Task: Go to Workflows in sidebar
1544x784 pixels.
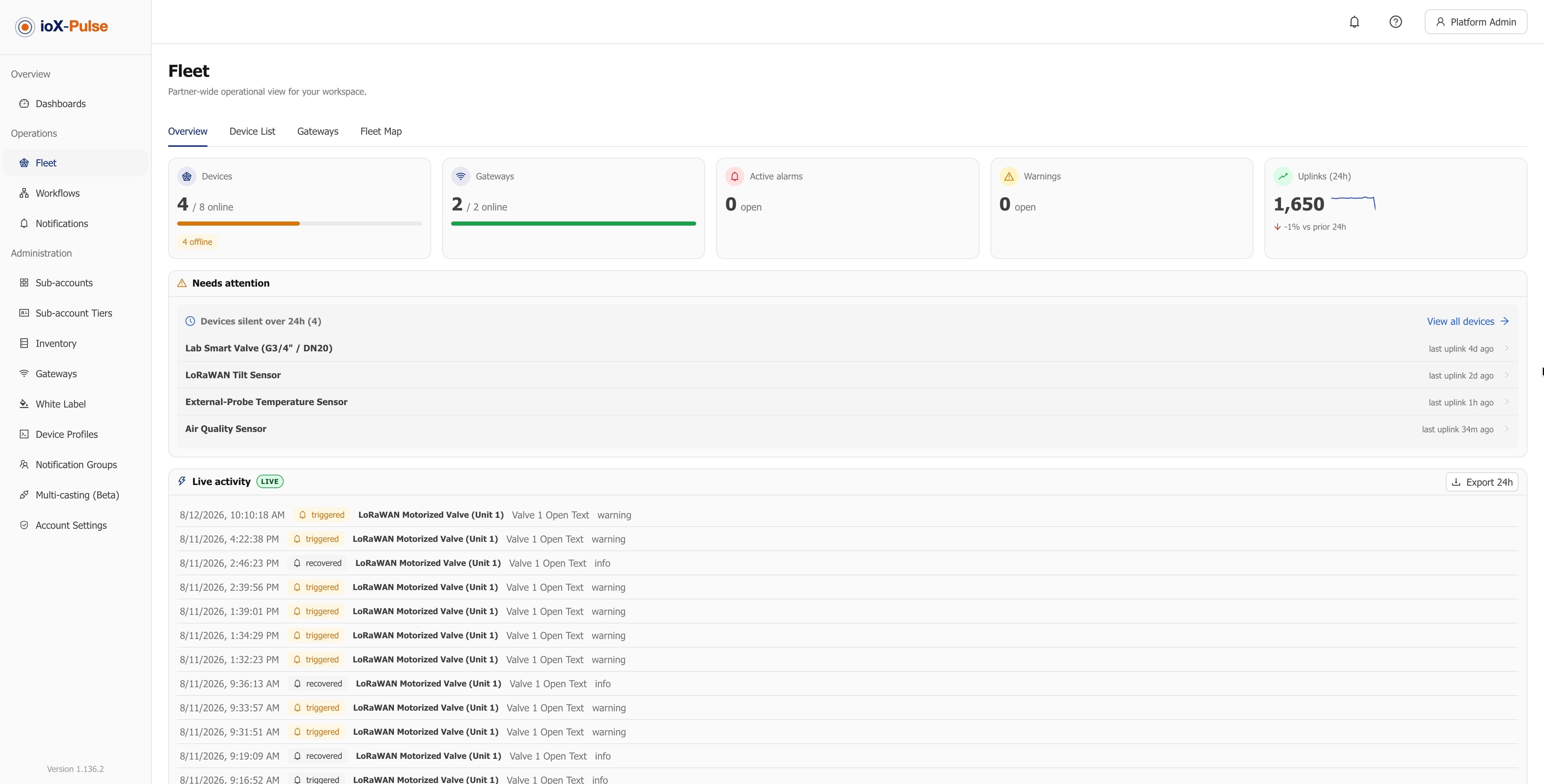Action: [x=75, y=193]
